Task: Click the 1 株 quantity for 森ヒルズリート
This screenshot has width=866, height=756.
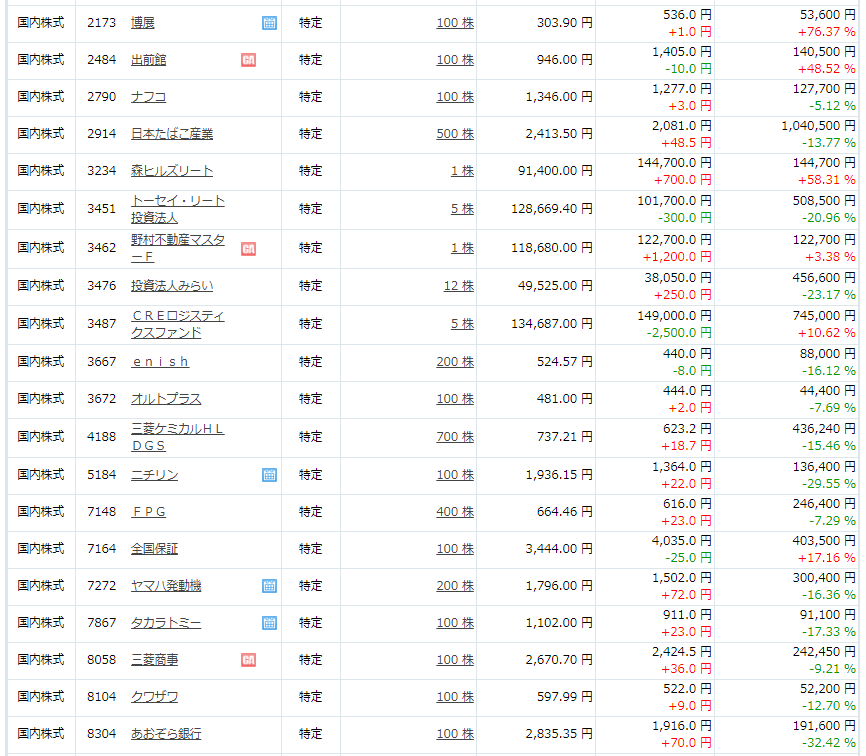Action: (462, 171)
